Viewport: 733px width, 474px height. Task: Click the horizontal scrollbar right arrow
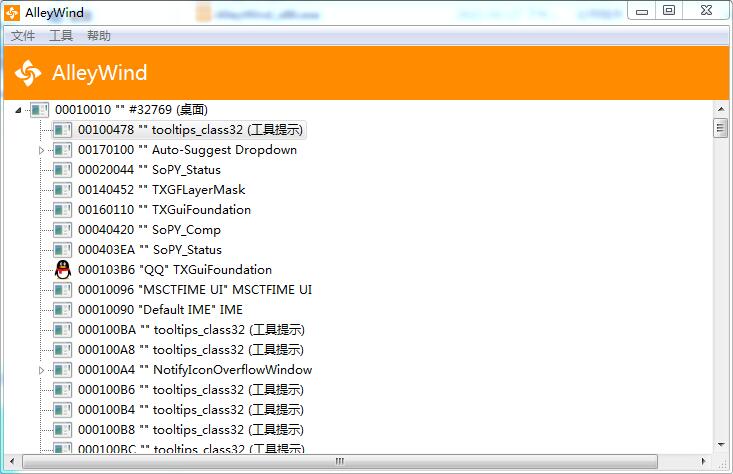pyautogui.click(x=704, y=461)
